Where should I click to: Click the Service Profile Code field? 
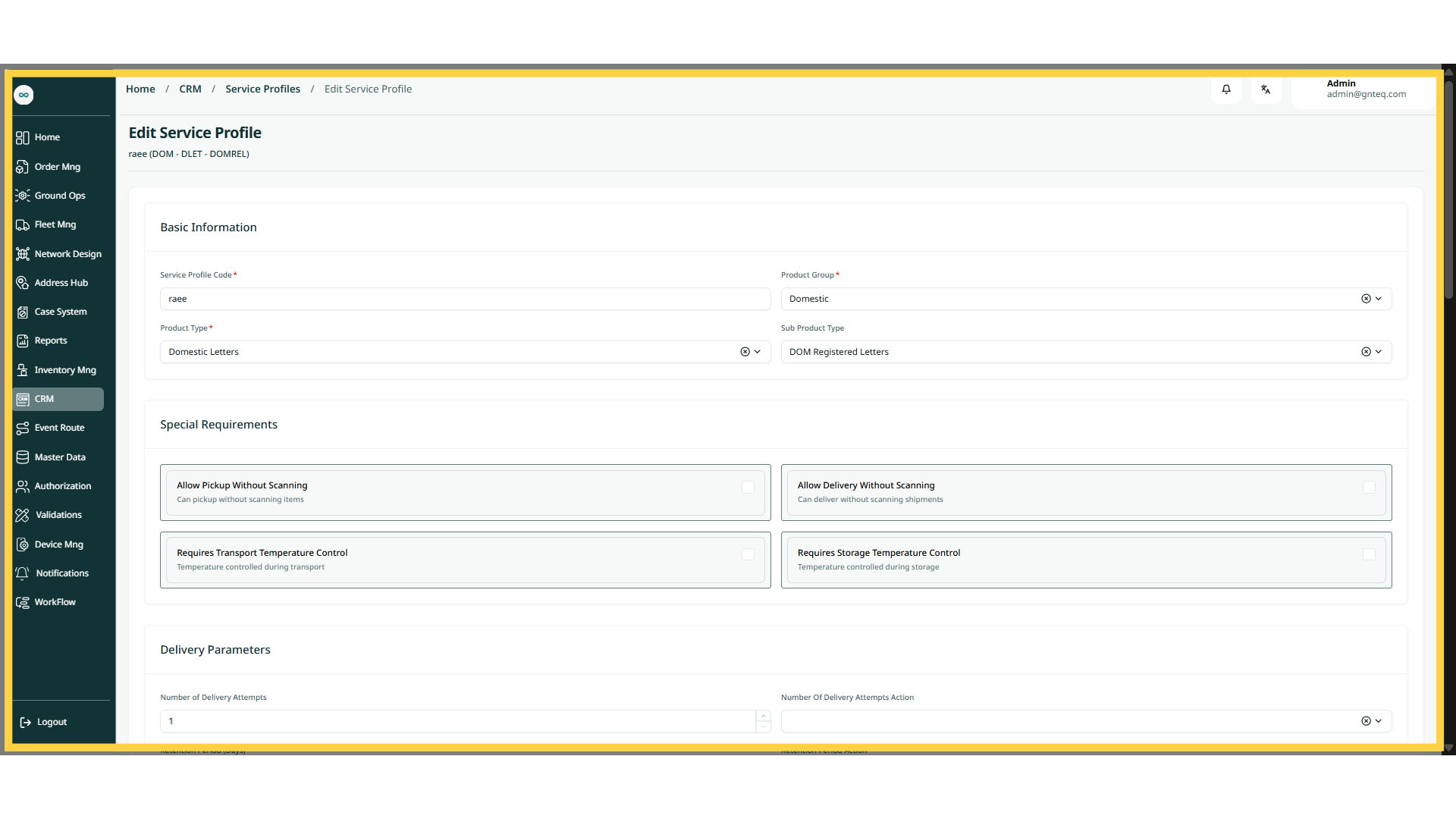(465, 299)
